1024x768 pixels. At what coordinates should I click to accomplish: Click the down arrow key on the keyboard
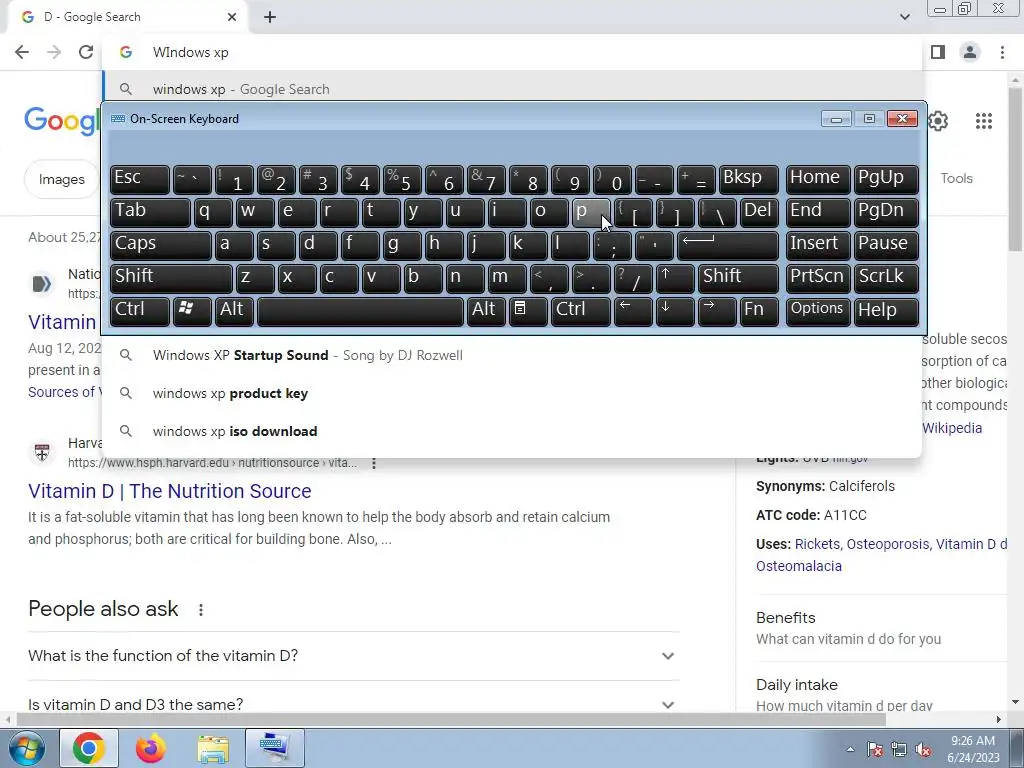coord(675,310)
